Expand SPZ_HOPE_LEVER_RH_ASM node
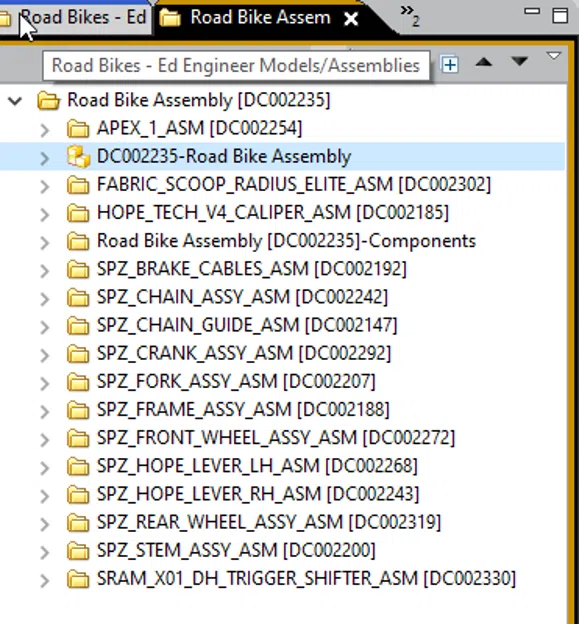579x625 pixels. 45,496
